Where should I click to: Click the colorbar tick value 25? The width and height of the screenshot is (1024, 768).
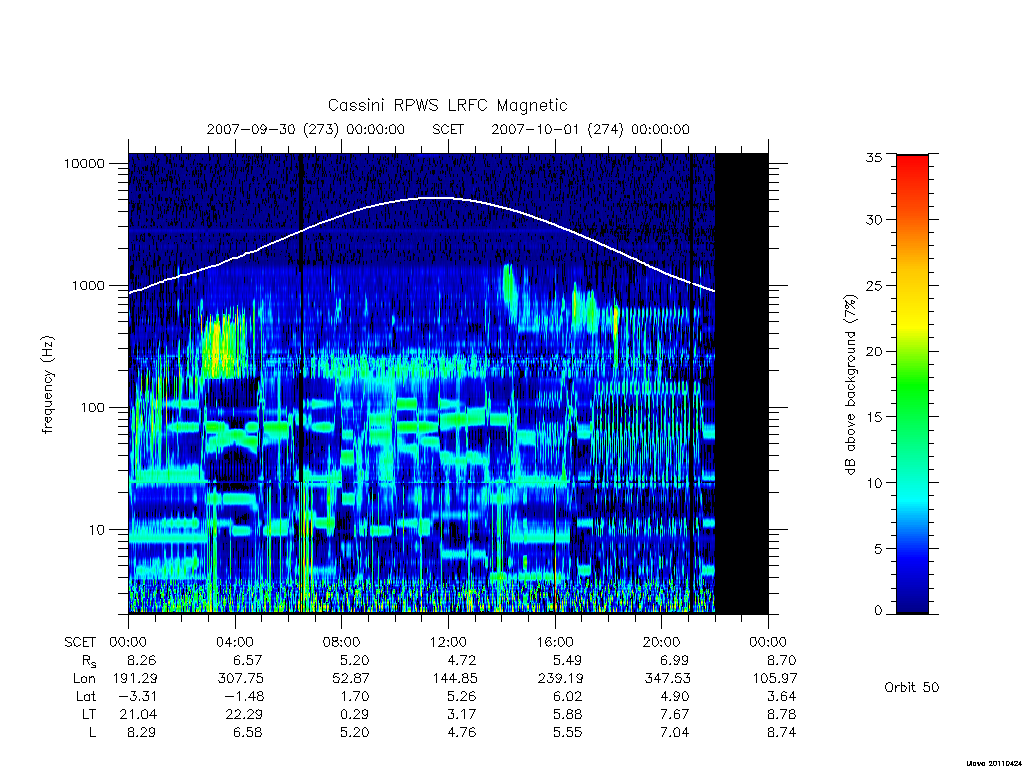pyautogui.click(x=874, y=286)
